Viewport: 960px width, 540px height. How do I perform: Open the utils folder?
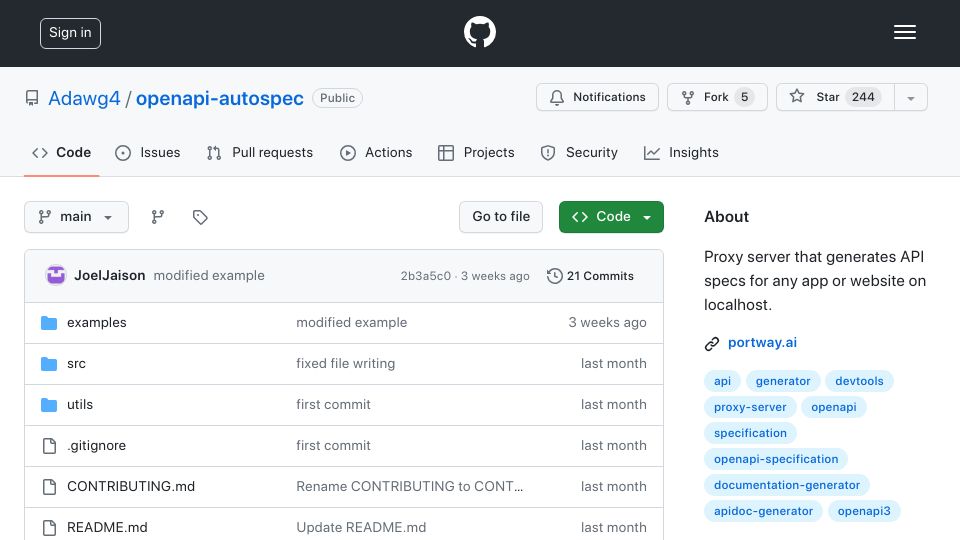80,405
